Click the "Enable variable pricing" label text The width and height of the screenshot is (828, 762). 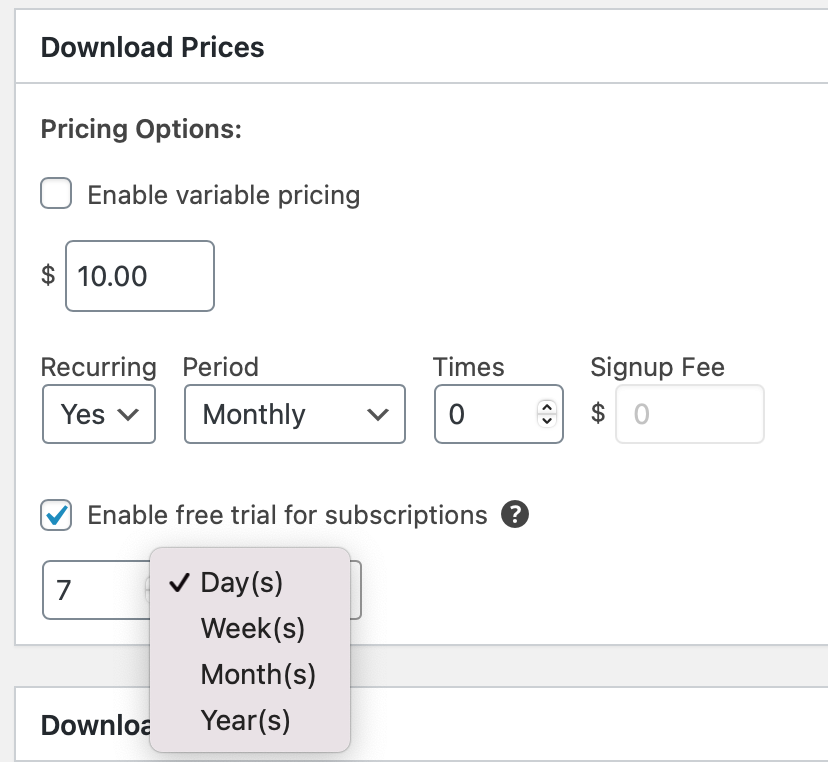(x=224, y=195)
